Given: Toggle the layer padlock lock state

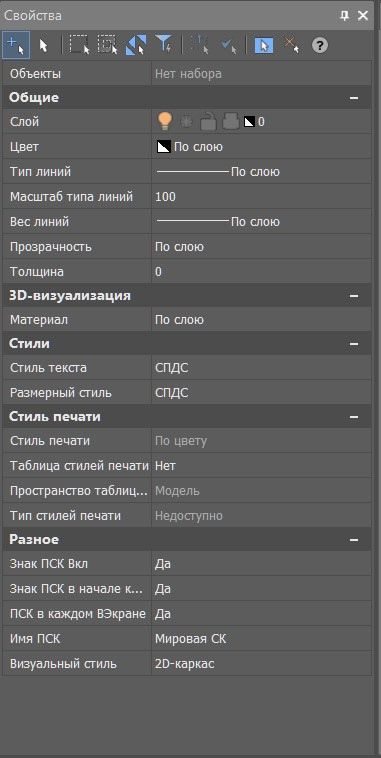Looking at the screenshot, I should click(208, 122).
